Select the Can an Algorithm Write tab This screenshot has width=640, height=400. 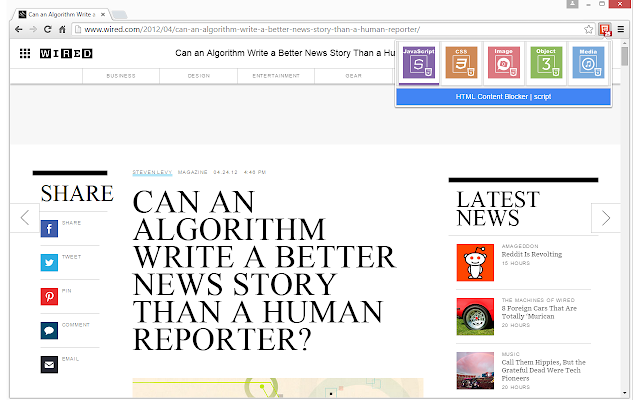click(61, 14)
